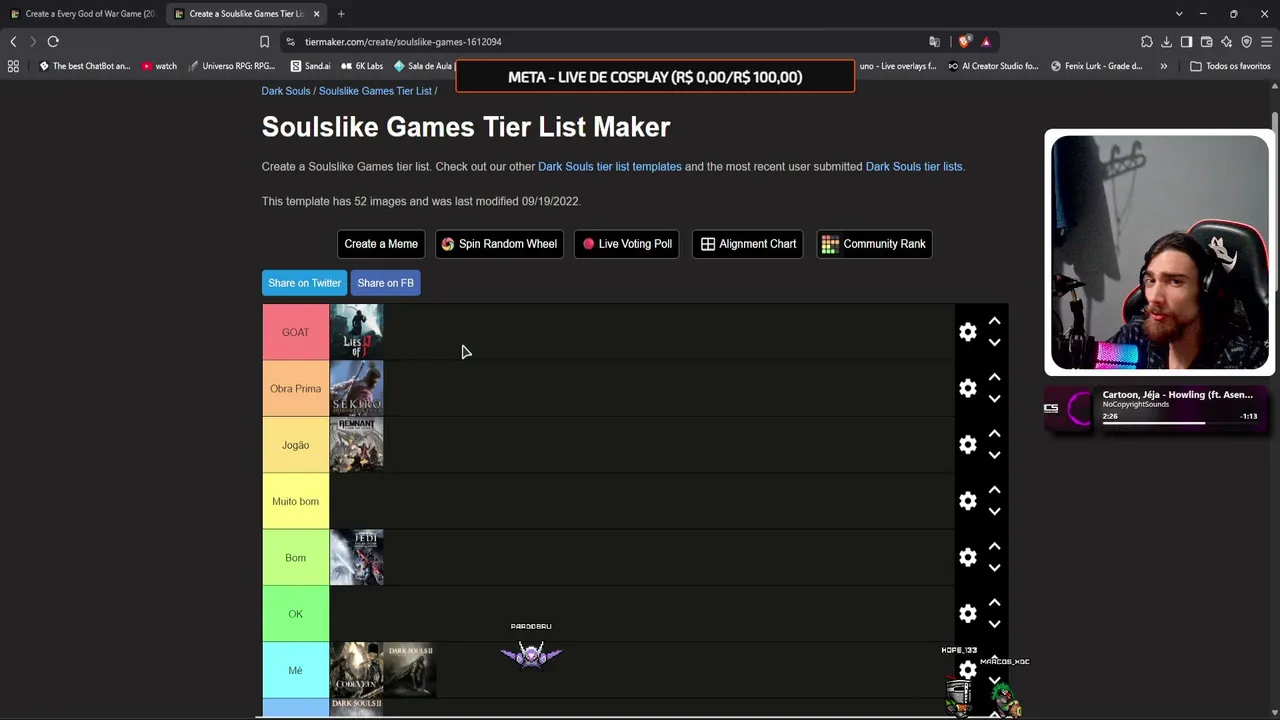Follow Dark Souls tier list templates link
The width and height of the screenshot is (1280, 720).
(610, 167)
